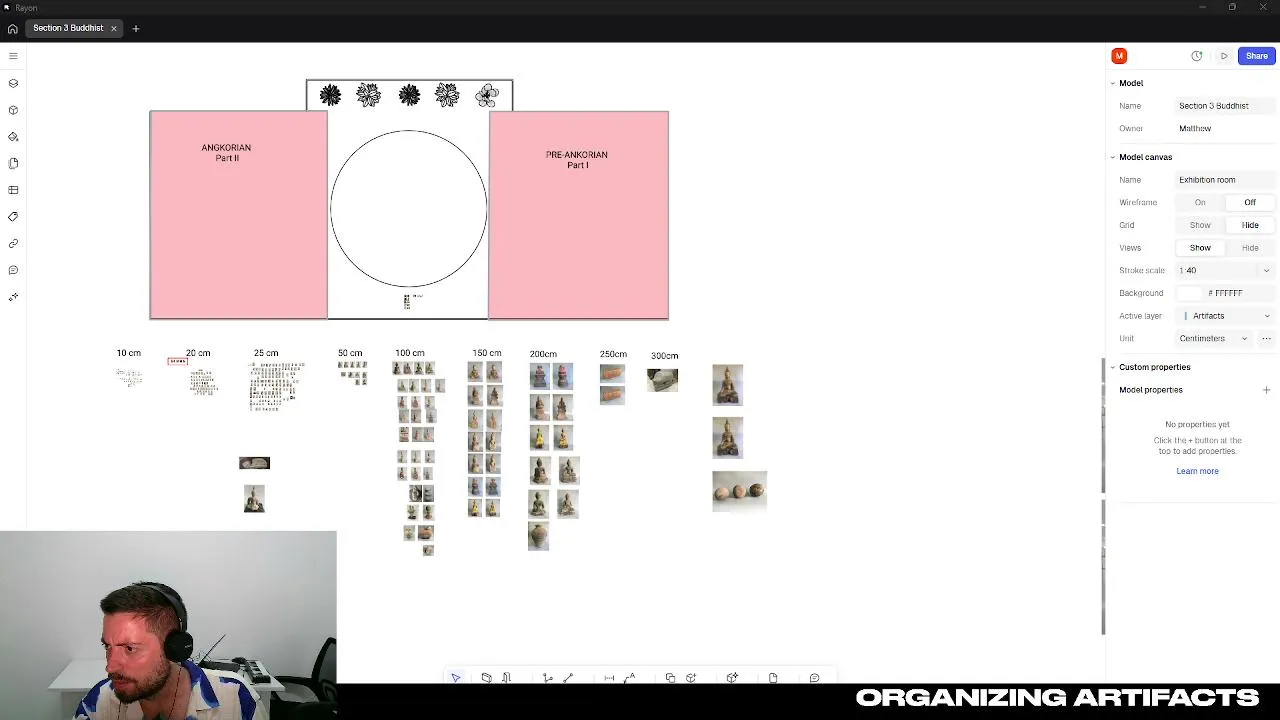Image resolution: width=1280 pixels, height=720 pixels.
Task: Add a model property with plus
Action: click(1266, 390)
